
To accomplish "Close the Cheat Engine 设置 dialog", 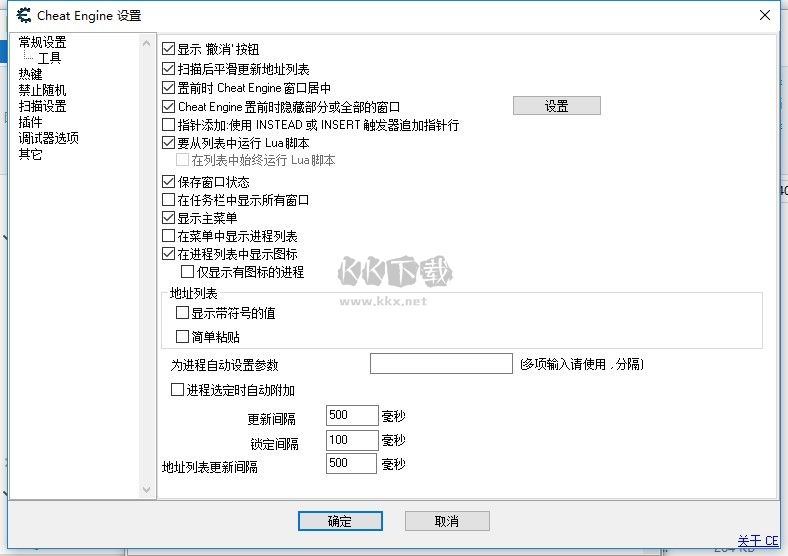I will [765, 15].
